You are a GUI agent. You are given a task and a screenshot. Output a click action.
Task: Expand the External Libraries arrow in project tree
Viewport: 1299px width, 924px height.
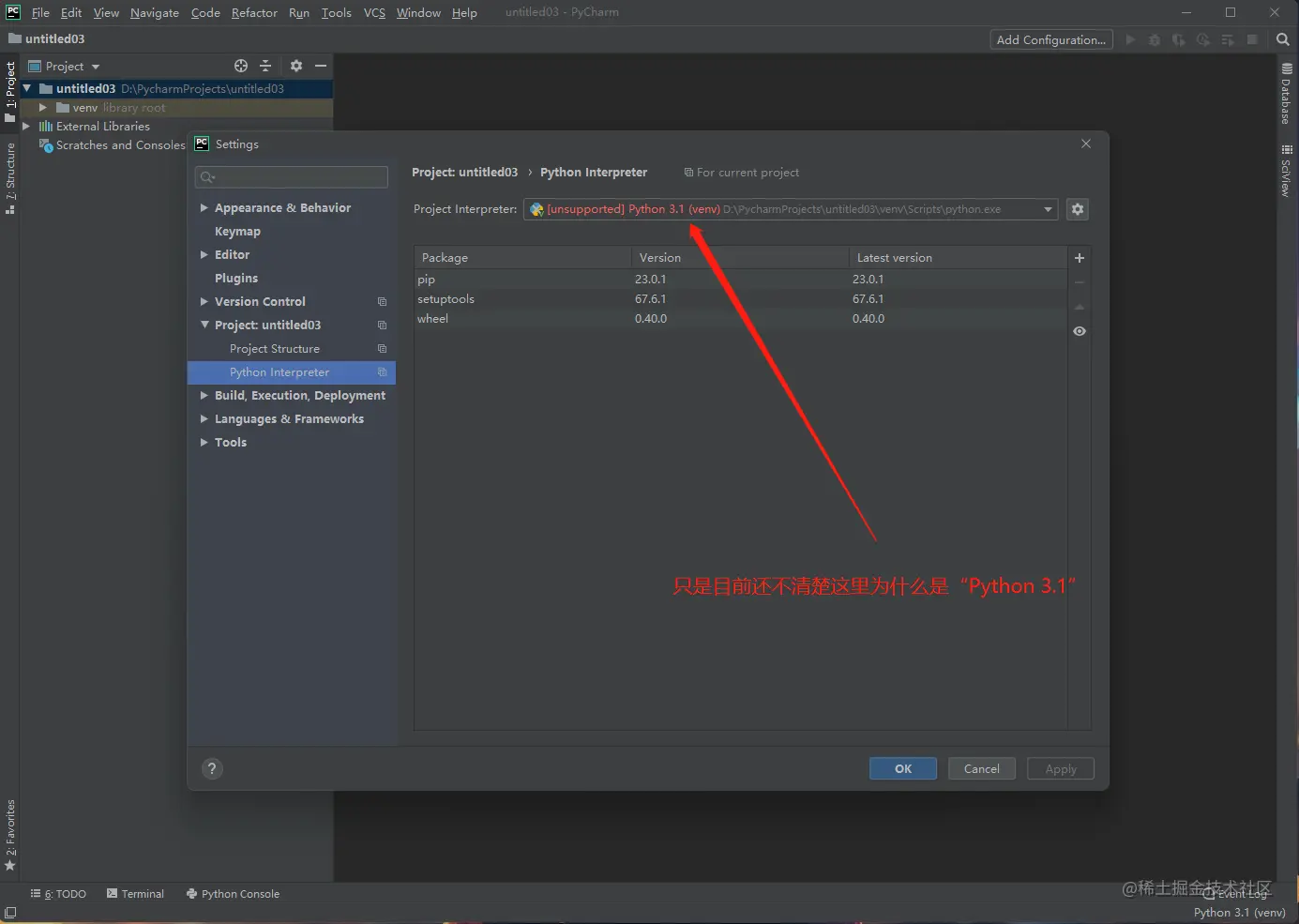[x=26, y=126]
